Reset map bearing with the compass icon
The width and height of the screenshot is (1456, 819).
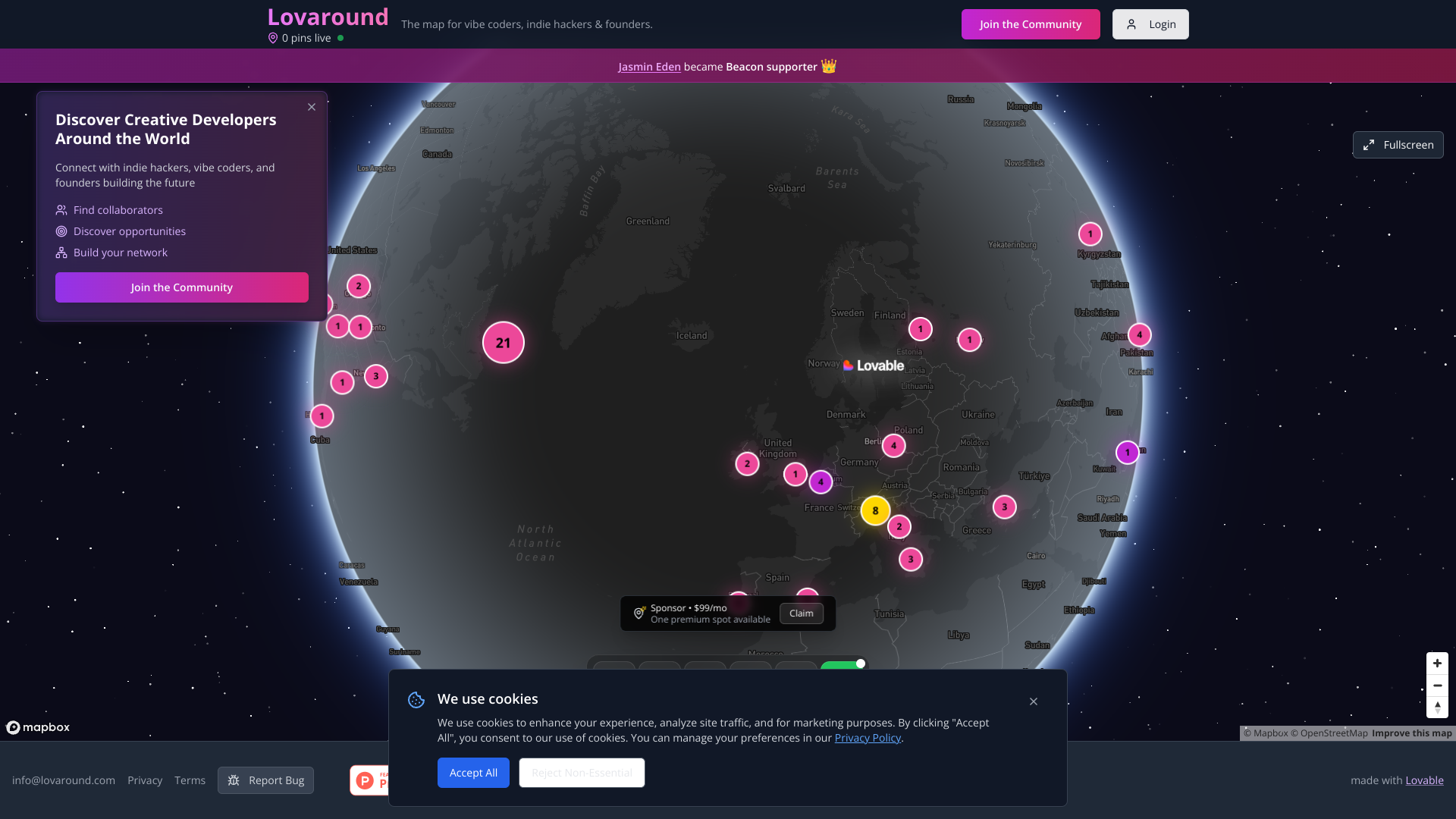[1438, 708]
